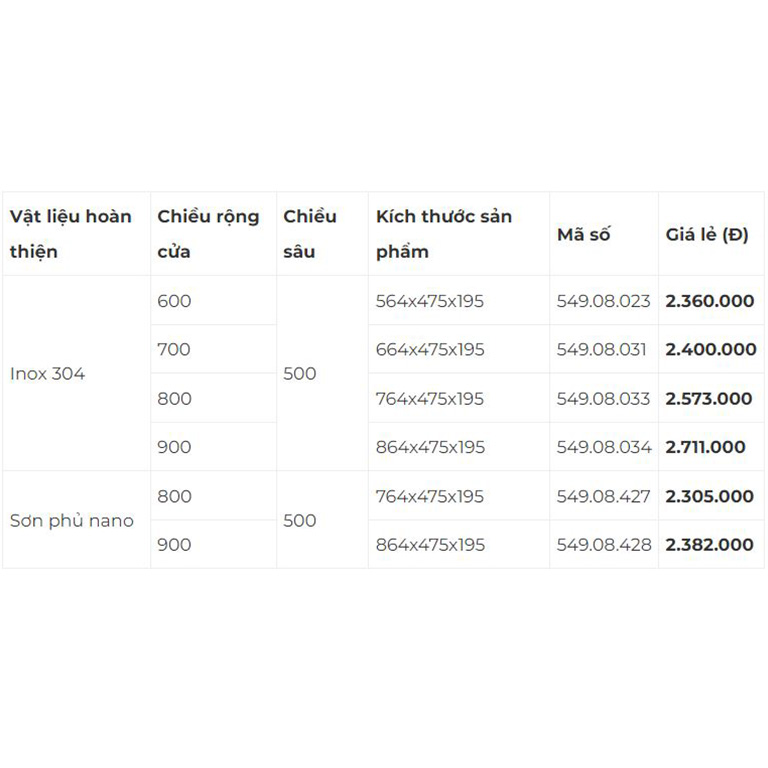Image resolution: width=768 pixels, height=768 pixels.
Task: Click the price 2.305.000
Action: point(709,496)
